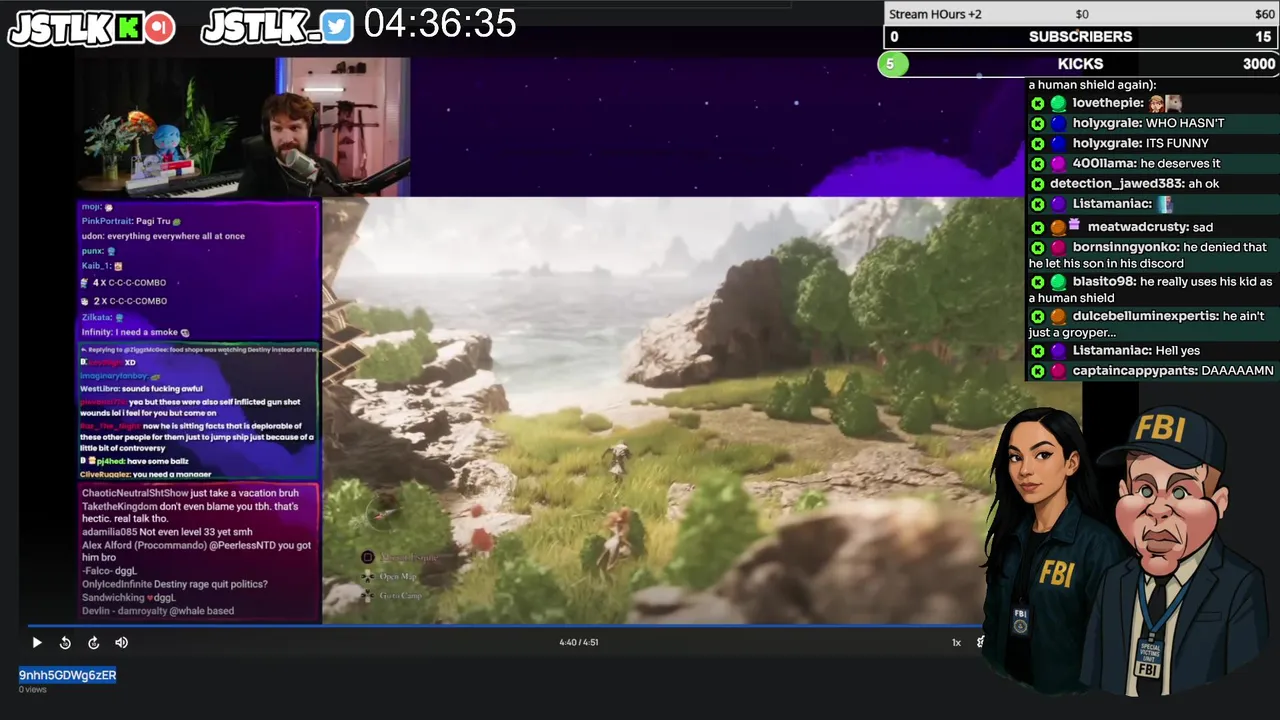Click 'everything everywhere all at once' message
Viewport: 1280px width, 720px height.
click(x=163, y=236)
